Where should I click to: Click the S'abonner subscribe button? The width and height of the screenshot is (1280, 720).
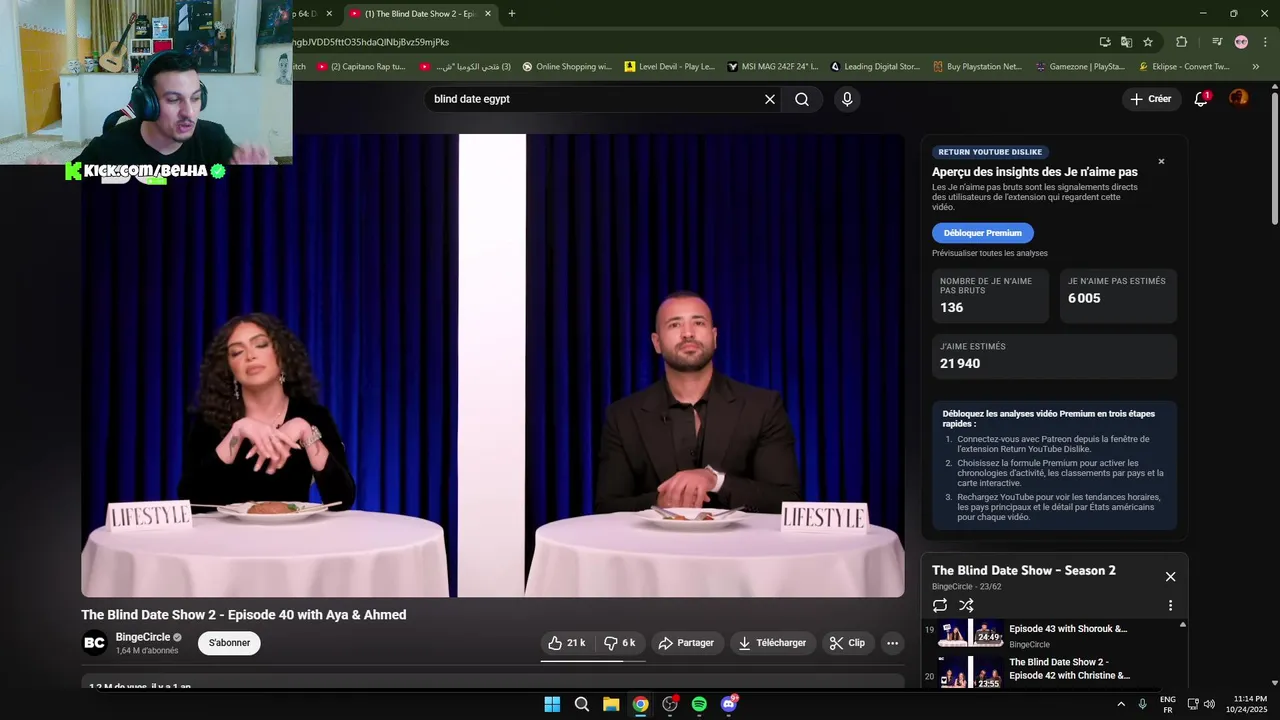point(229,643)
